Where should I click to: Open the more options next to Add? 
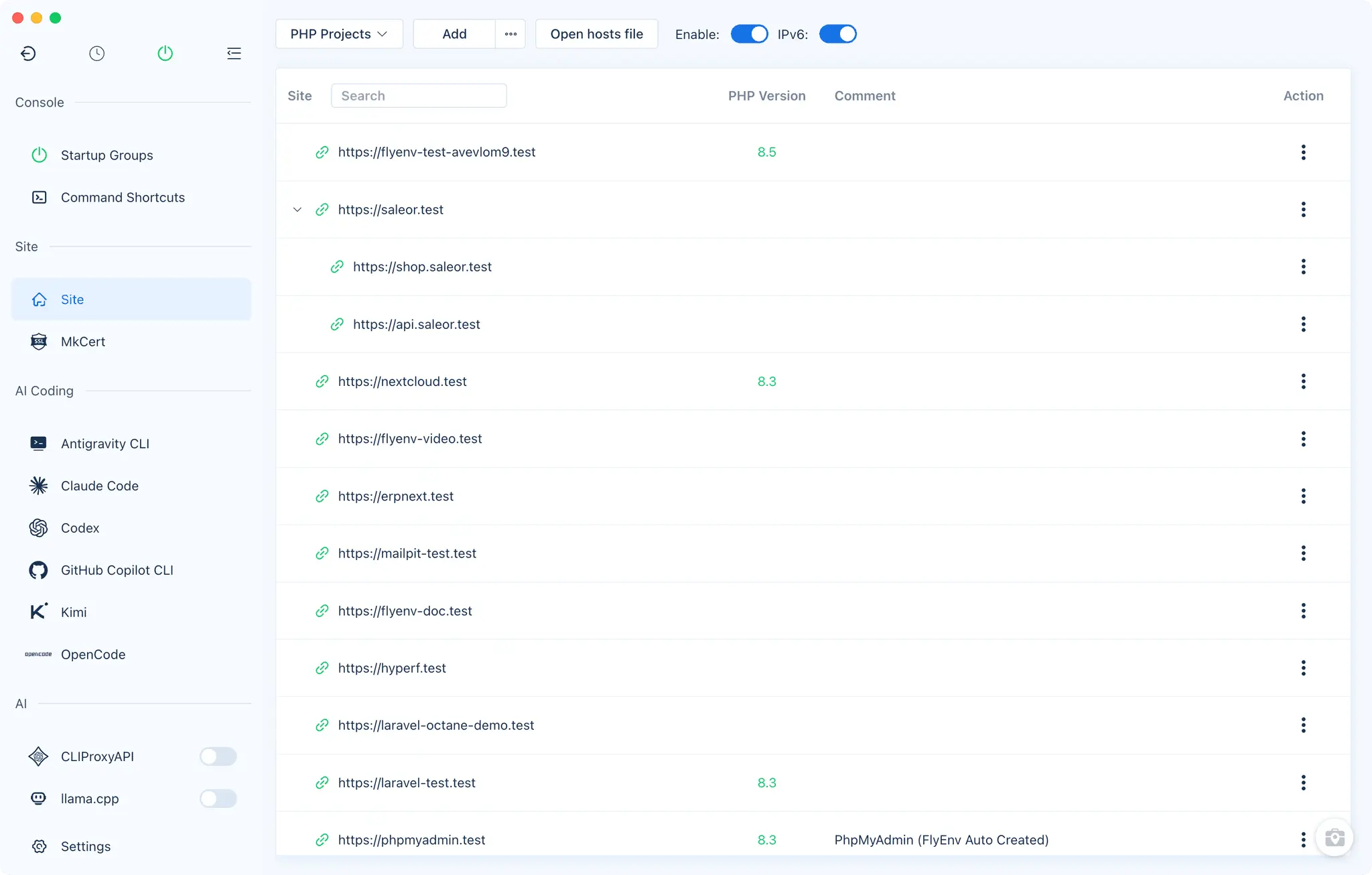click(510, 34)
